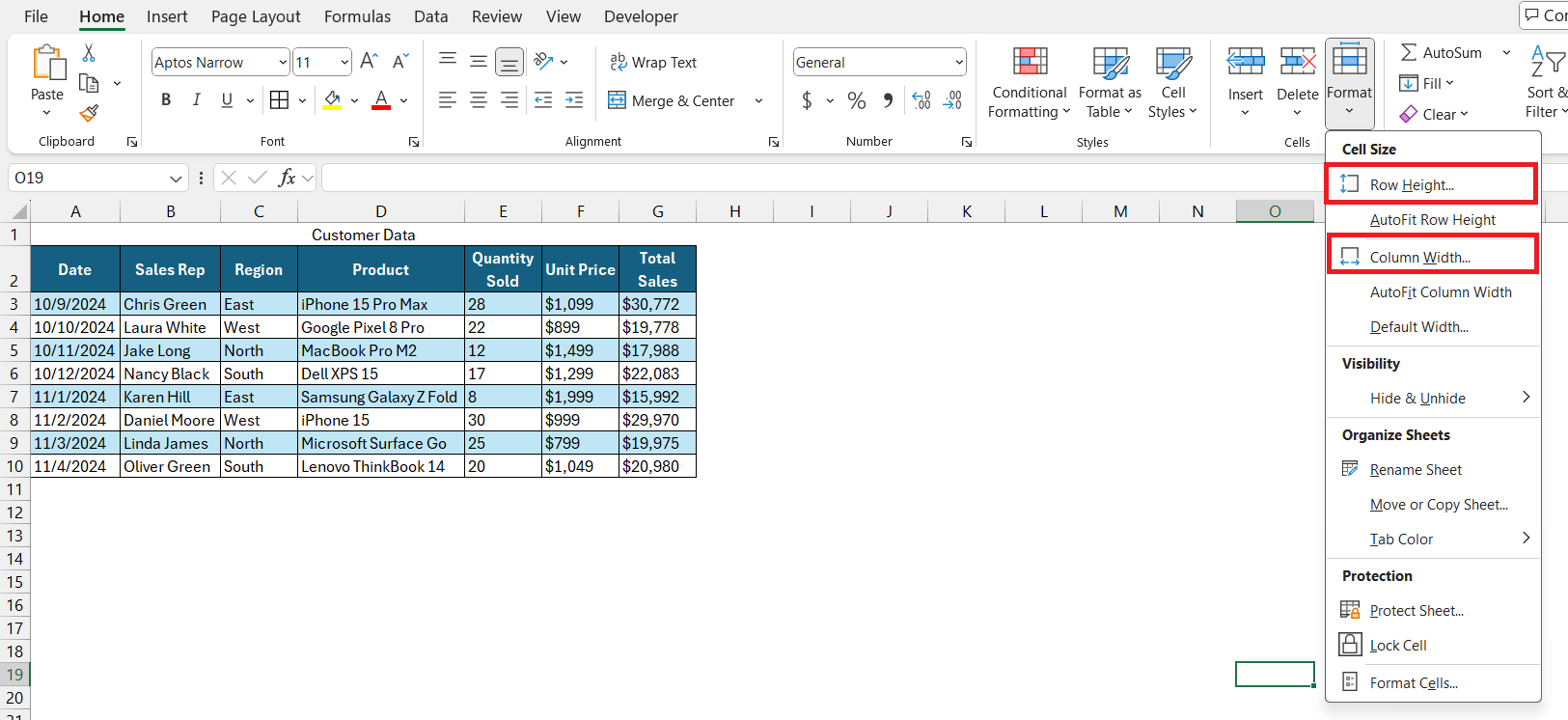
Task: Select column D header
Action: 381,211
